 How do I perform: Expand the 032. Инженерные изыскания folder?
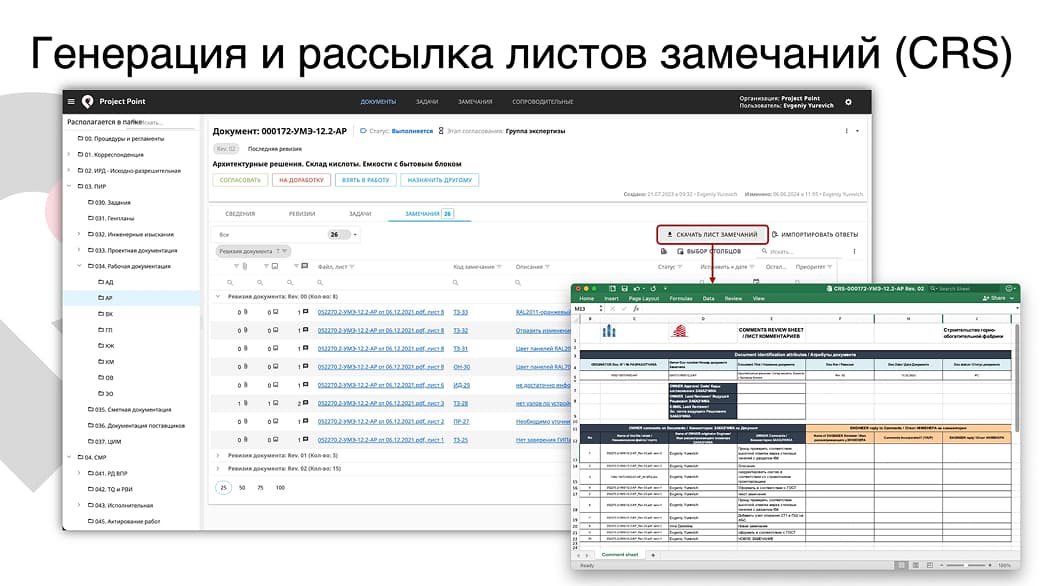[x=79, y=234]
